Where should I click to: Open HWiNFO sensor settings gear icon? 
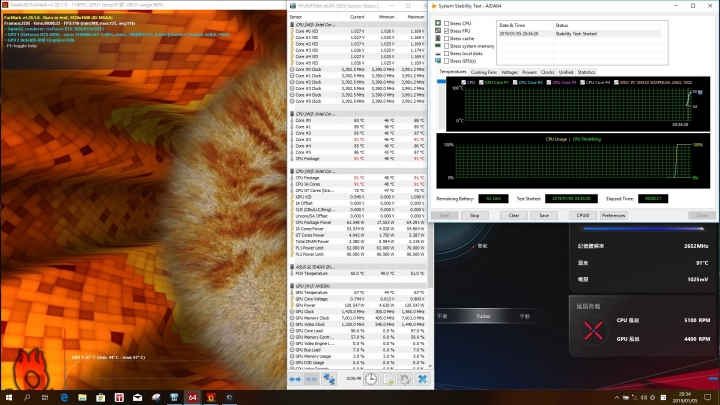[405, 380]
